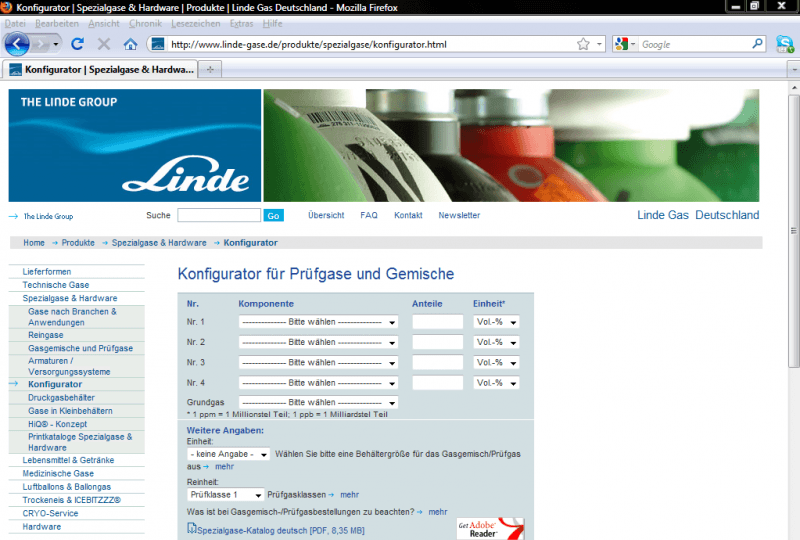Open the Prüfklasse 1 Reinheit dropdown
Screen dimensions: 800x540
[225, 495]
